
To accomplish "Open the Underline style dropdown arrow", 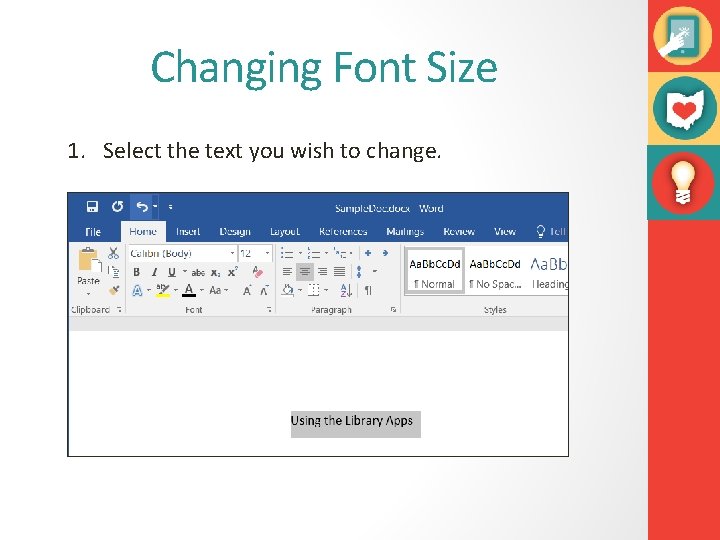I will pyautogui.click(x=185, y=272).
